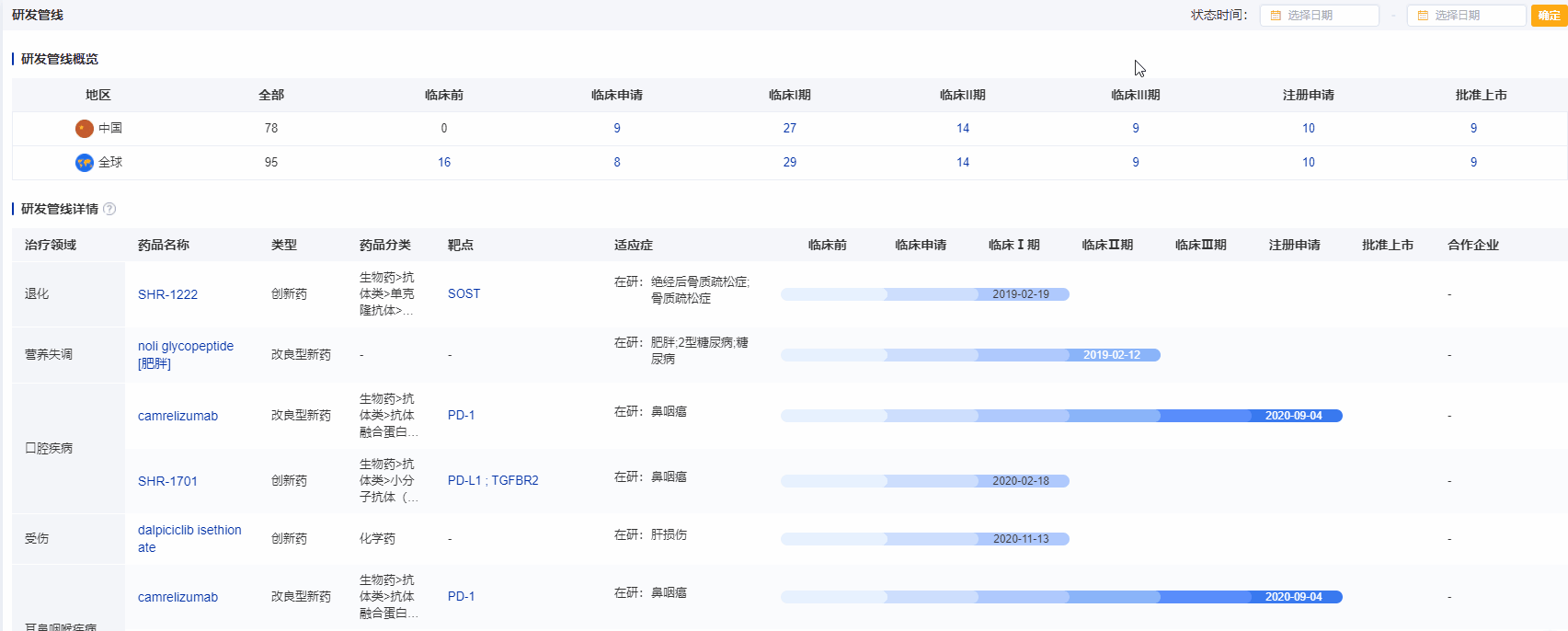Open China's 临床I期 count of 27
This screenshot has height=631, width=1568.
tap(790, 129)
